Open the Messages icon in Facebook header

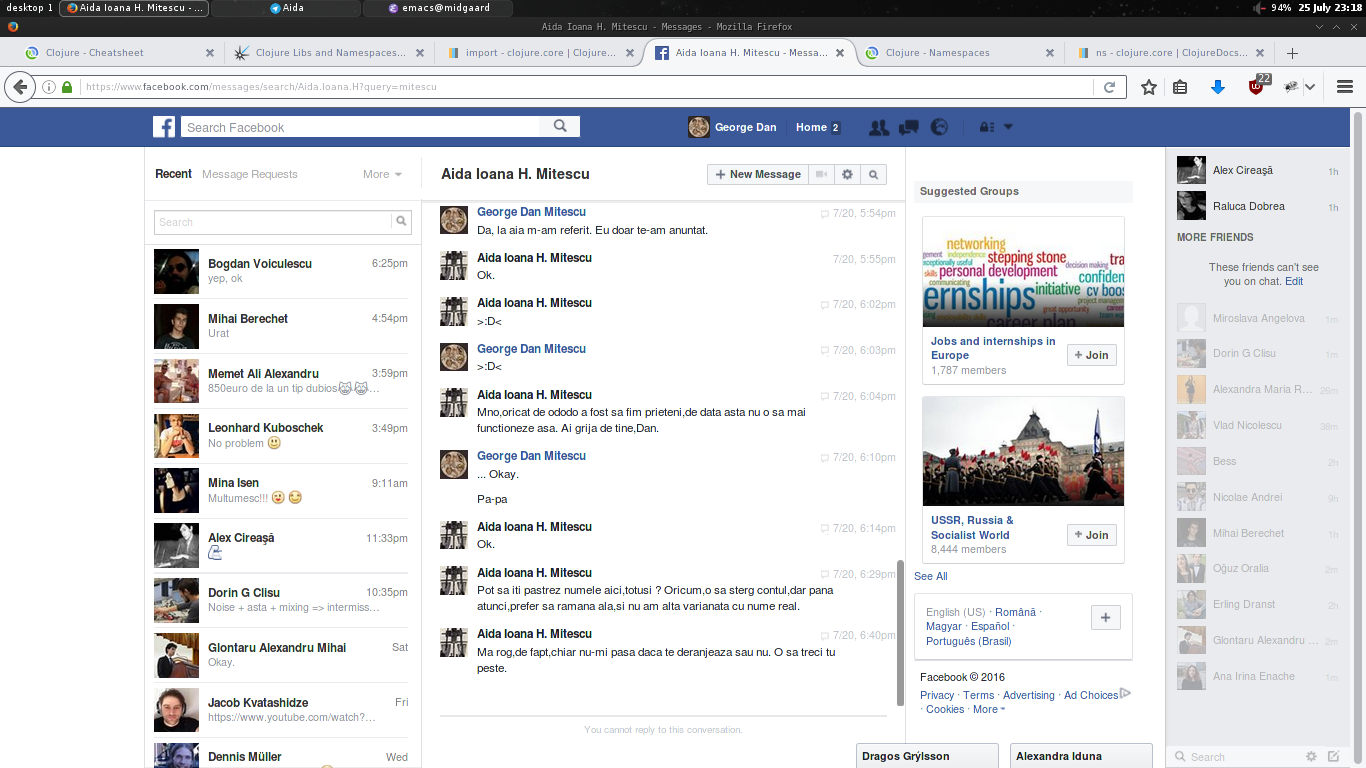[909, 127]
